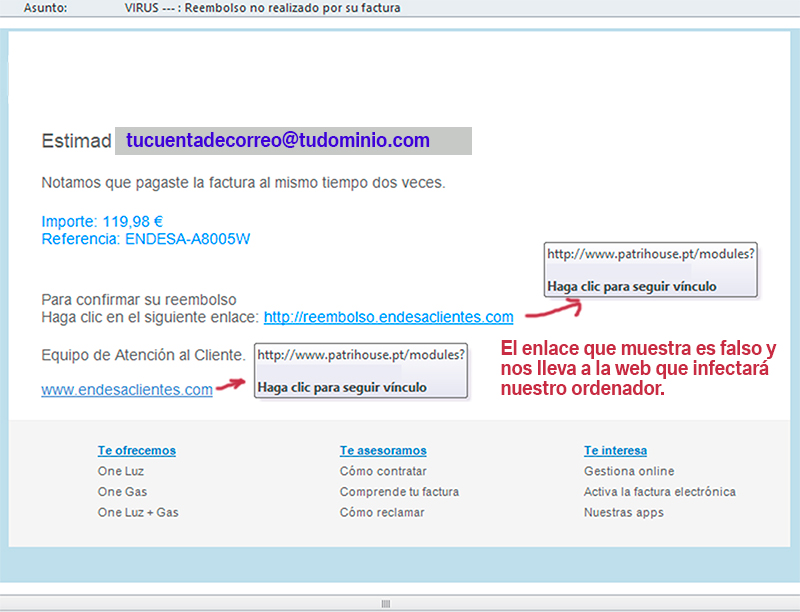The height and width of the screenshot is (612, 800).
Task: Select the One Luz entry
Action: point(121,471)
